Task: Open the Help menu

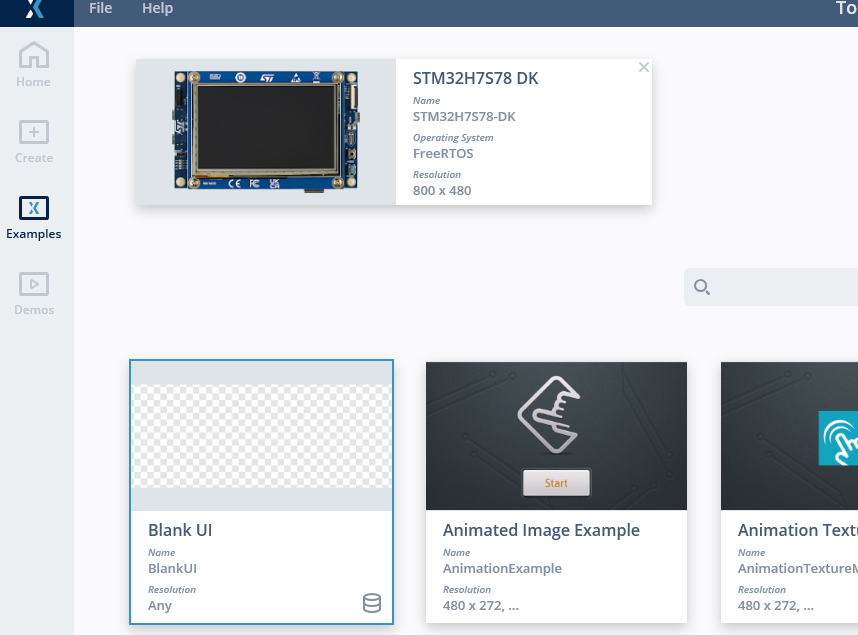Action: tap(158, 8)
